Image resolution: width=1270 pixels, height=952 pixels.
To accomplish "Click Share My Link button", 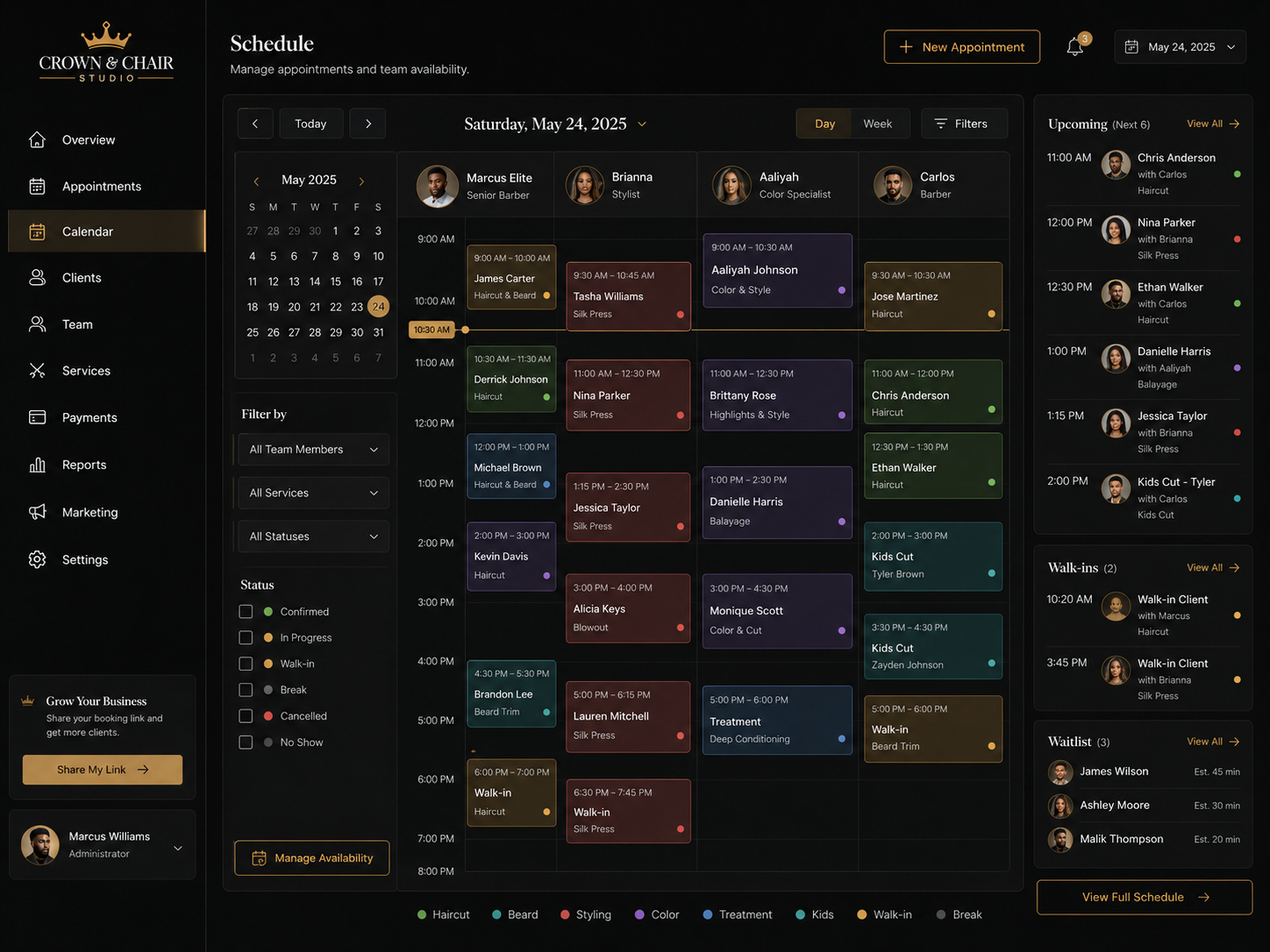I will [x=103, y=770].
